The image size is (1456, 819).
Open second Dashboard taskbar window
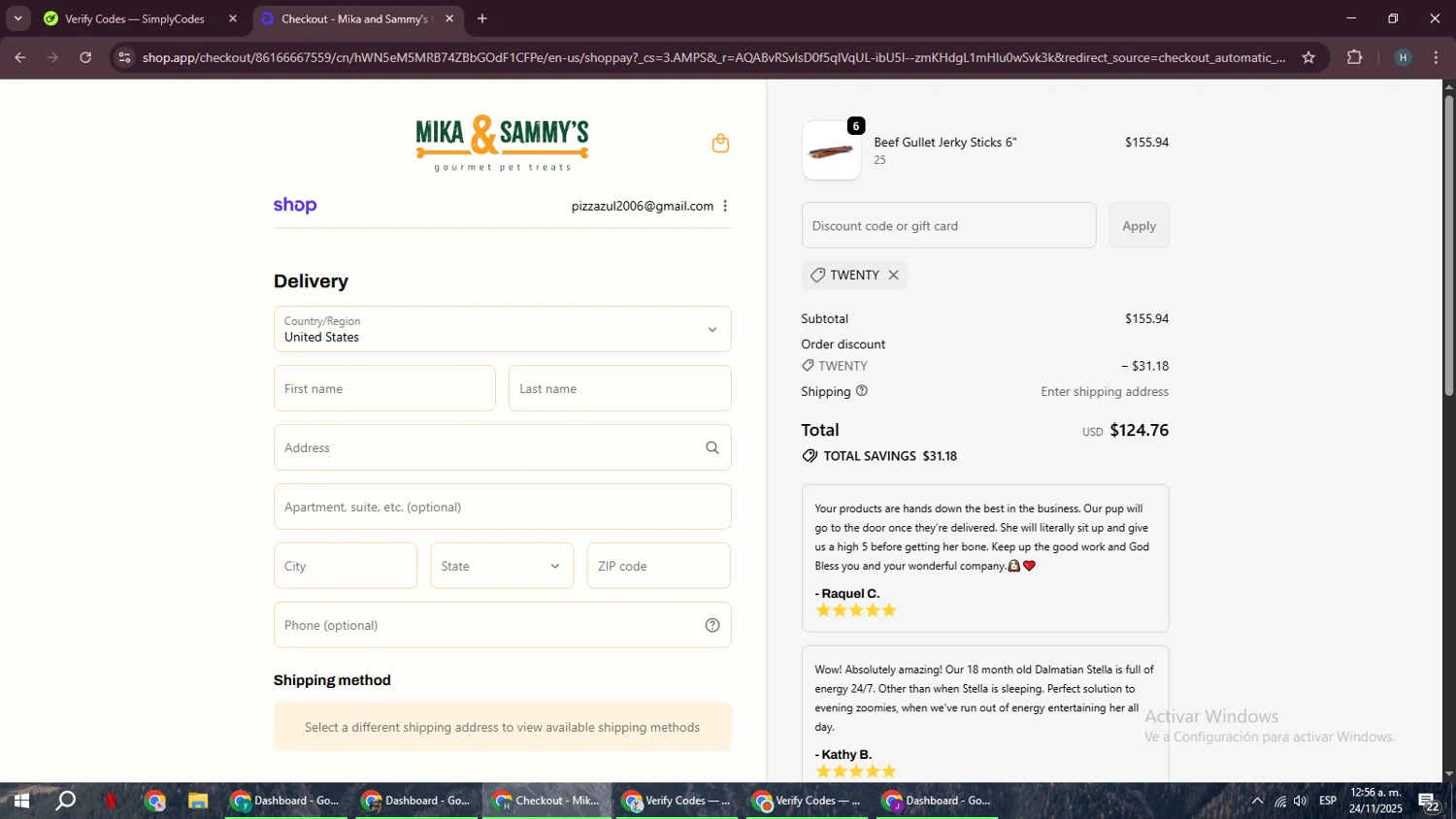point(417,801)
